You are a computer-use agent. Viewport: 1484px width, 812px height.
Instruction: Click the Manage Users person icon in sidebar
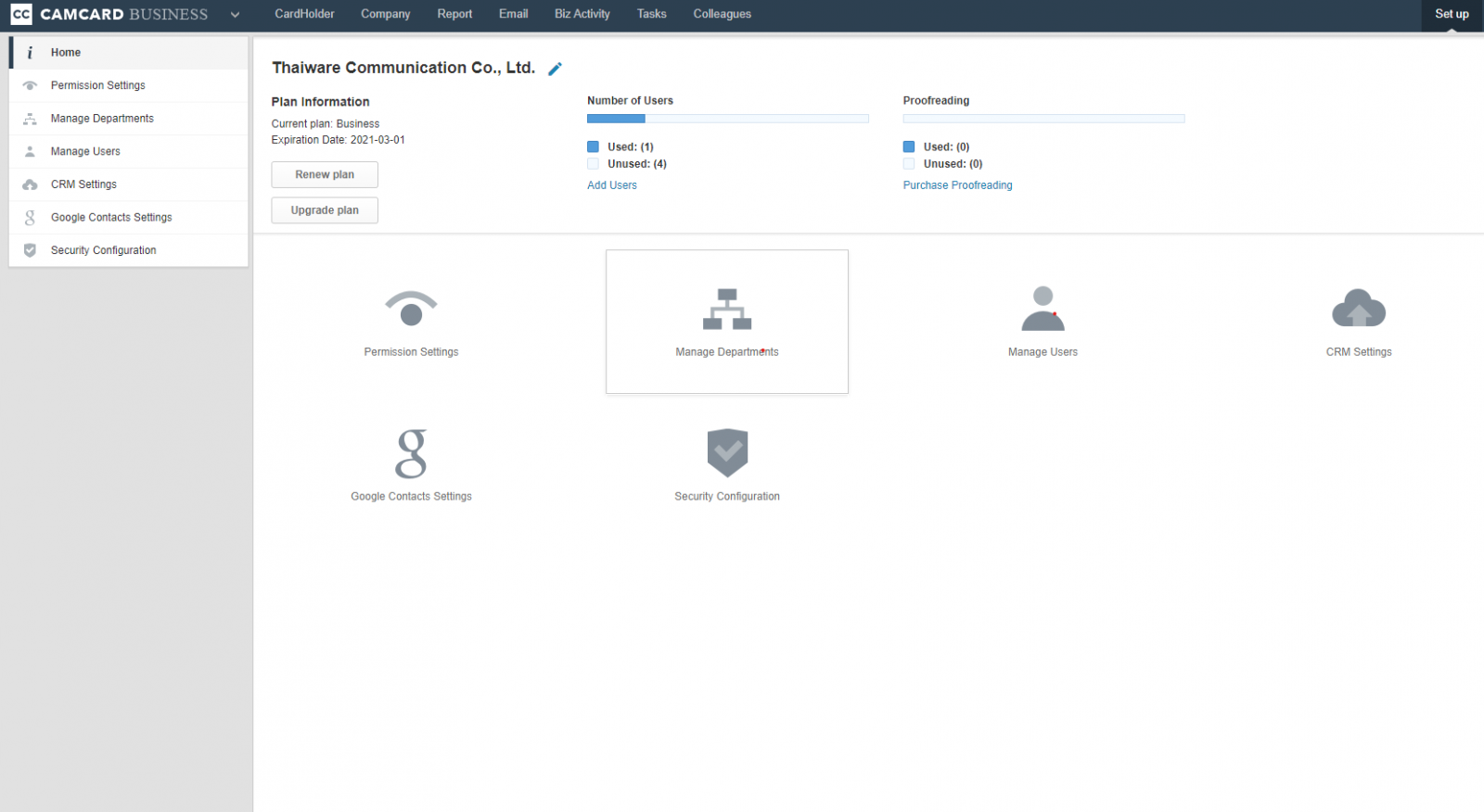(x=30, y=151)
